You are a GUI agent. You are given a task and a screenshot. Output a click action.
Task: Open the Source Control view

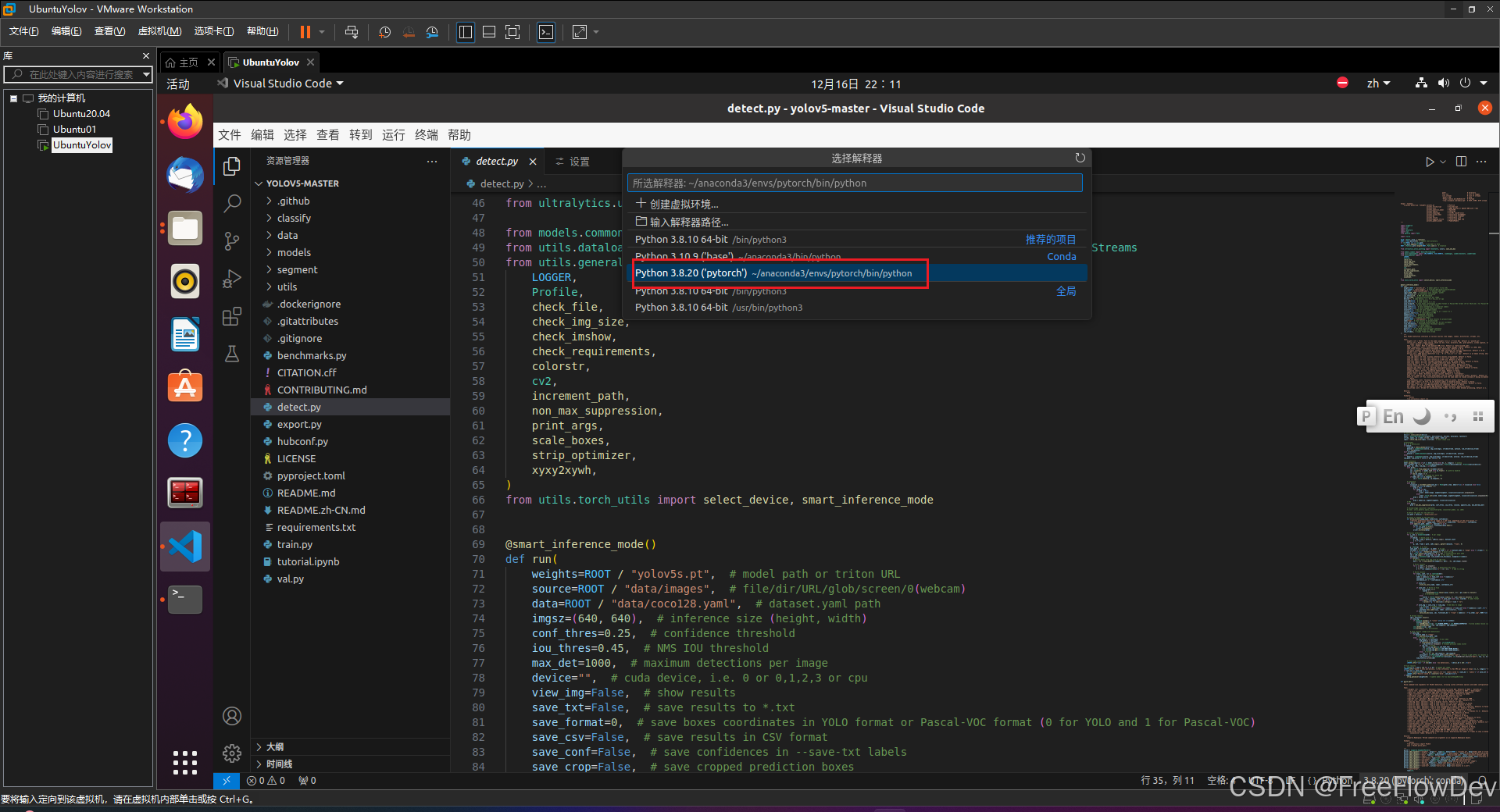231,241
